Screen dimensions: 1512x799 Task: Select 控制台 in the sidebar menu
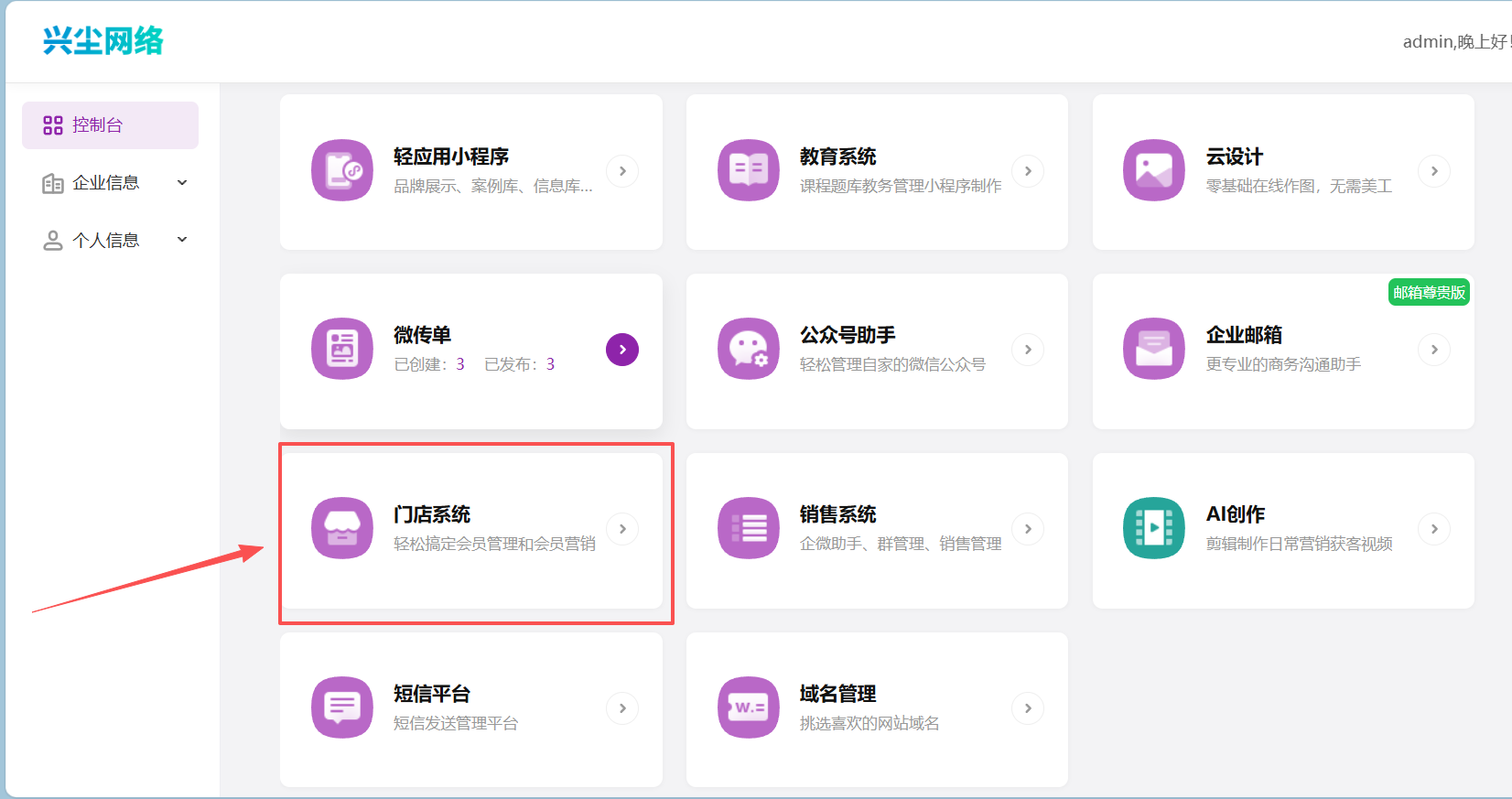(110, 125)
